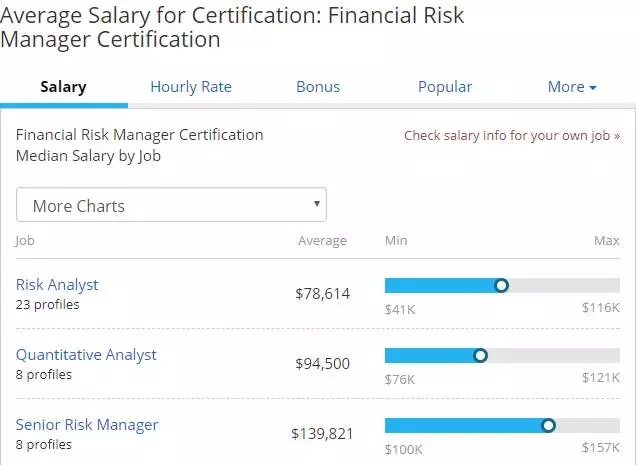Image resolution: width=636 pixels, height=465 pixels.
Task: Open the Quantitative Analyst job link
Action: (x=86, y=354)
